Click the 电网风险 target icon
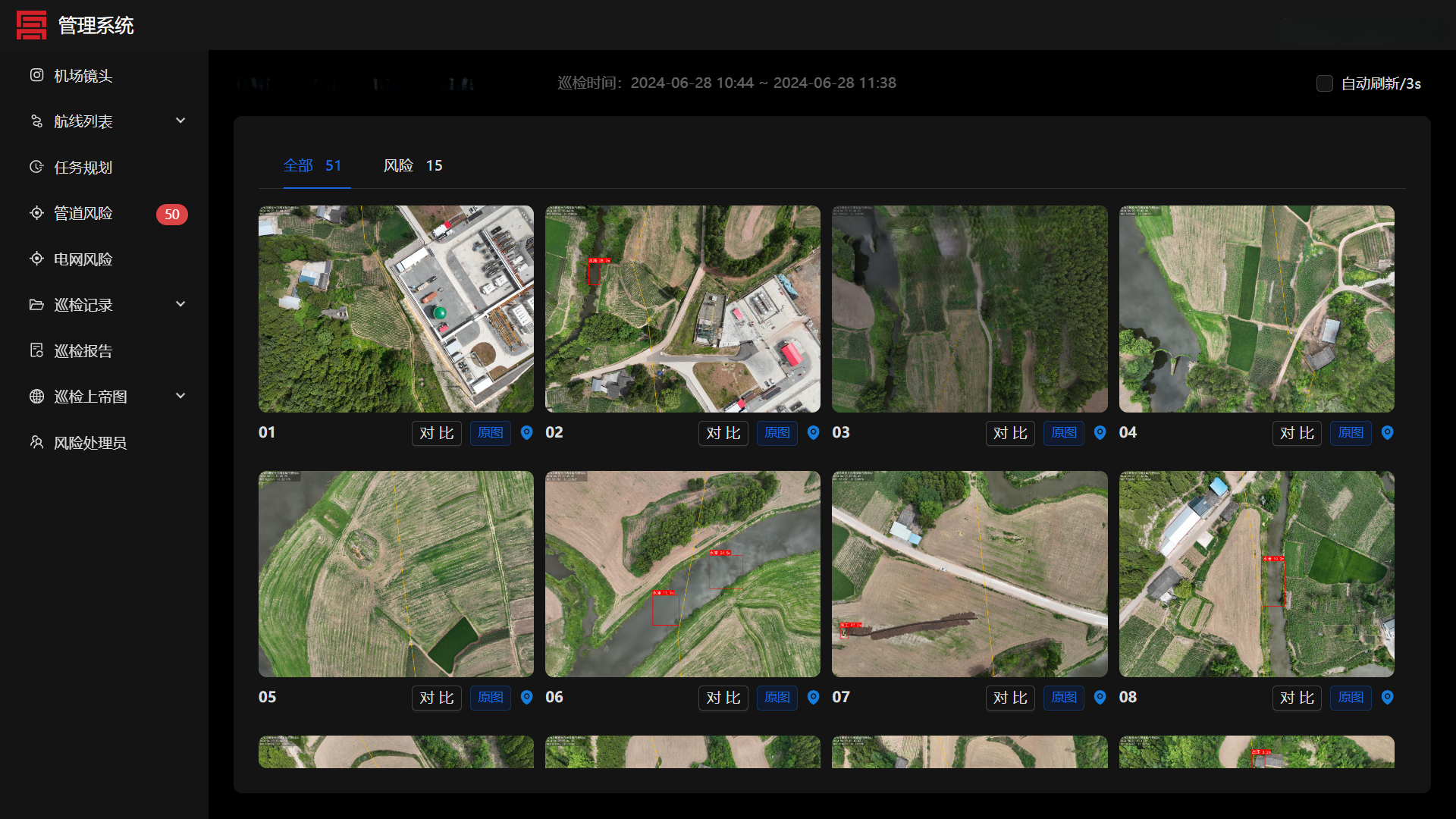 click(x=36, y=259)
